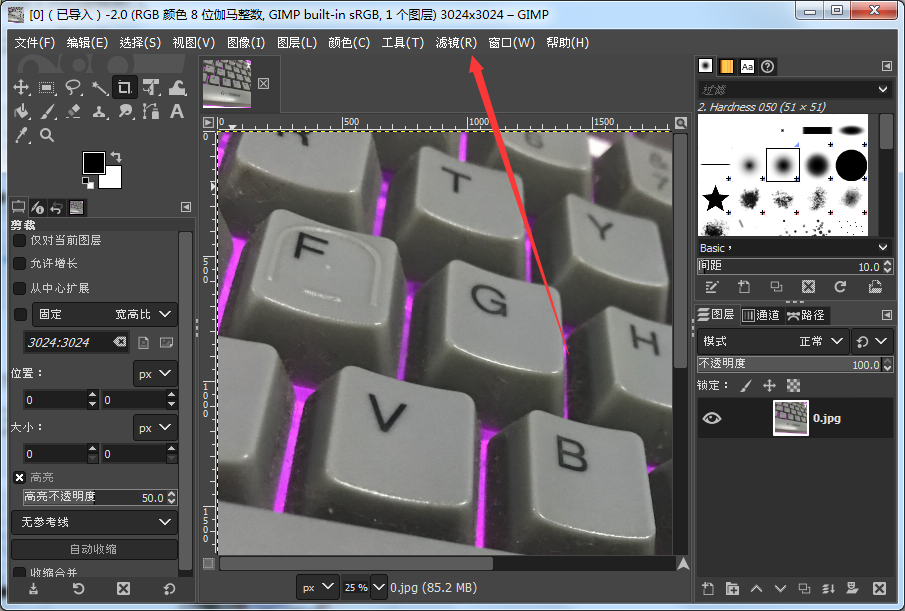
Task: Open the 无参考线 dropdown
Action: click(x=94, y=522)
